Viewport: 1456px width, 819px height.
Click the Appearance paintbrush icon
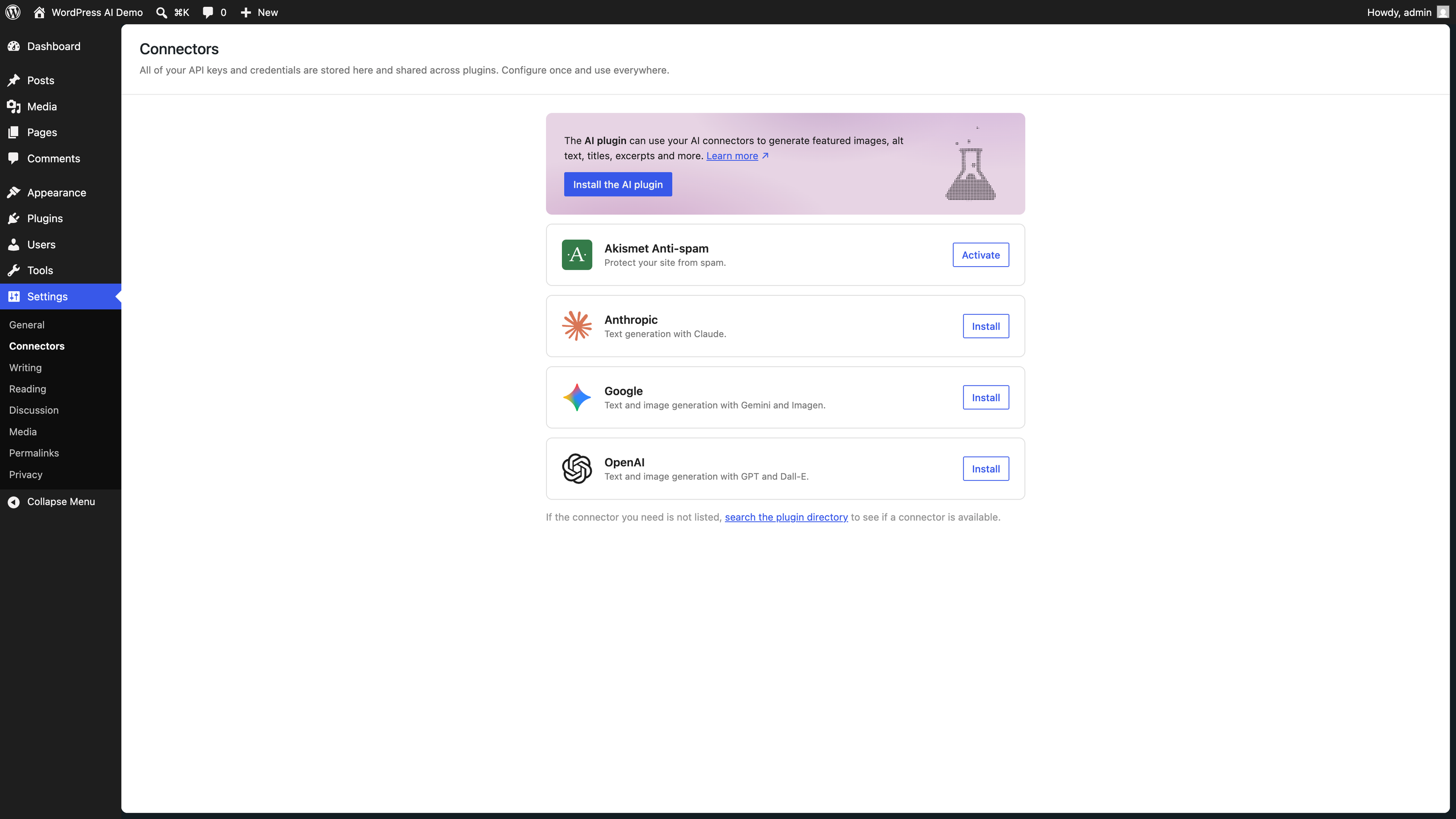tap(14, 193)
